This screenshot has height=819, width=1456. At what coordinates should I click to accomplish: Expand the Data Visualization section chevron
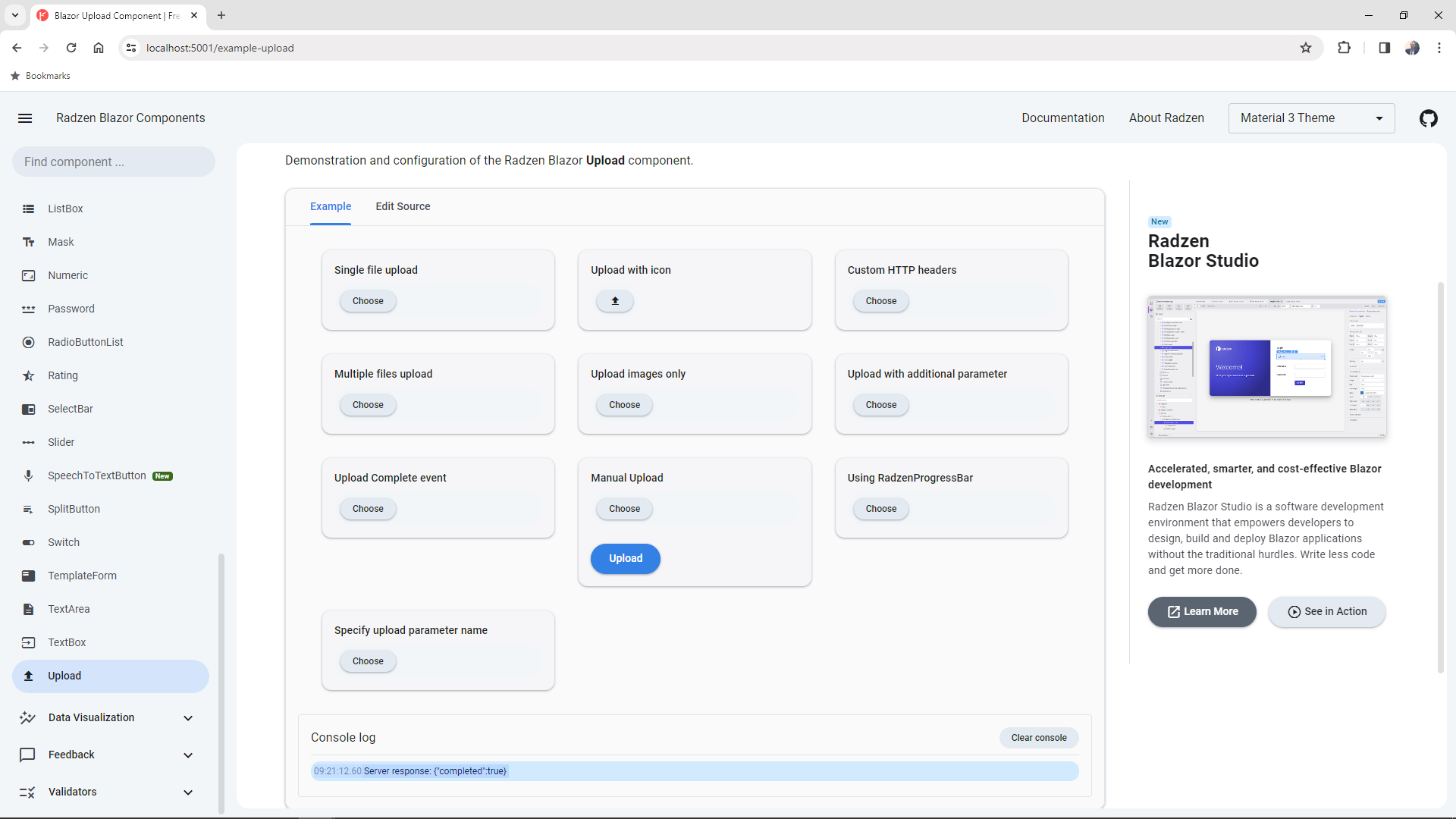188,718
